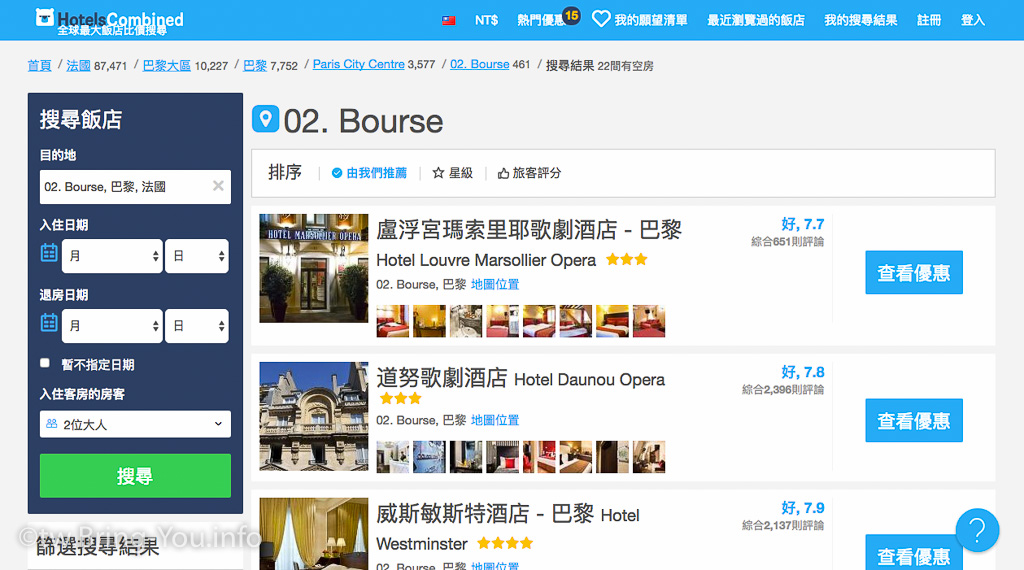
Task: Sort results by 旅客評分
Action: 530,173
